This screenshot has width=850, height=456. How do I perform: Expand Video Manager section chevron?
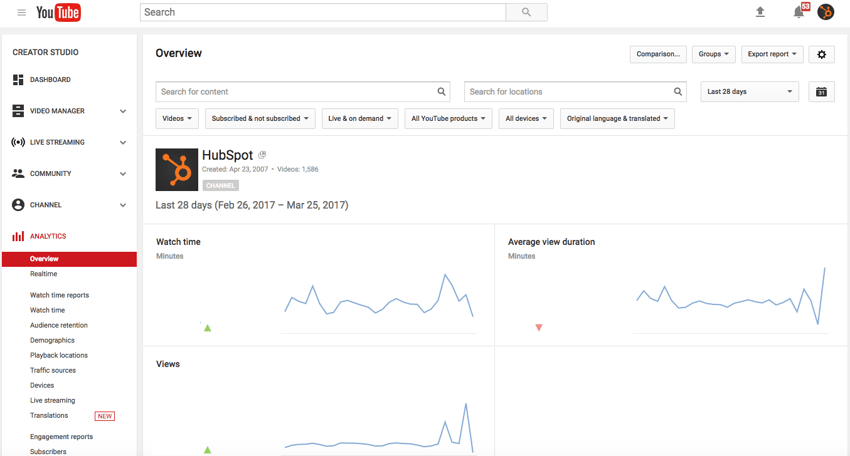click(x=123, y=111)
